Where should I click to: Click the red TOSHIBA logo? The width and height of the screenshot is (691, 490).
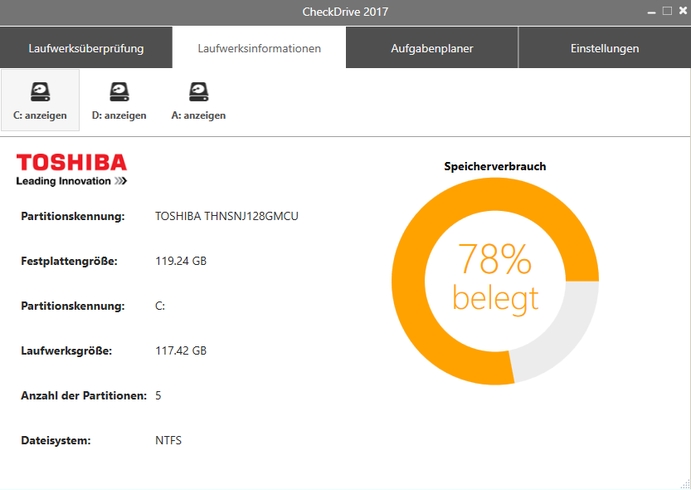(x=71, y=163)
